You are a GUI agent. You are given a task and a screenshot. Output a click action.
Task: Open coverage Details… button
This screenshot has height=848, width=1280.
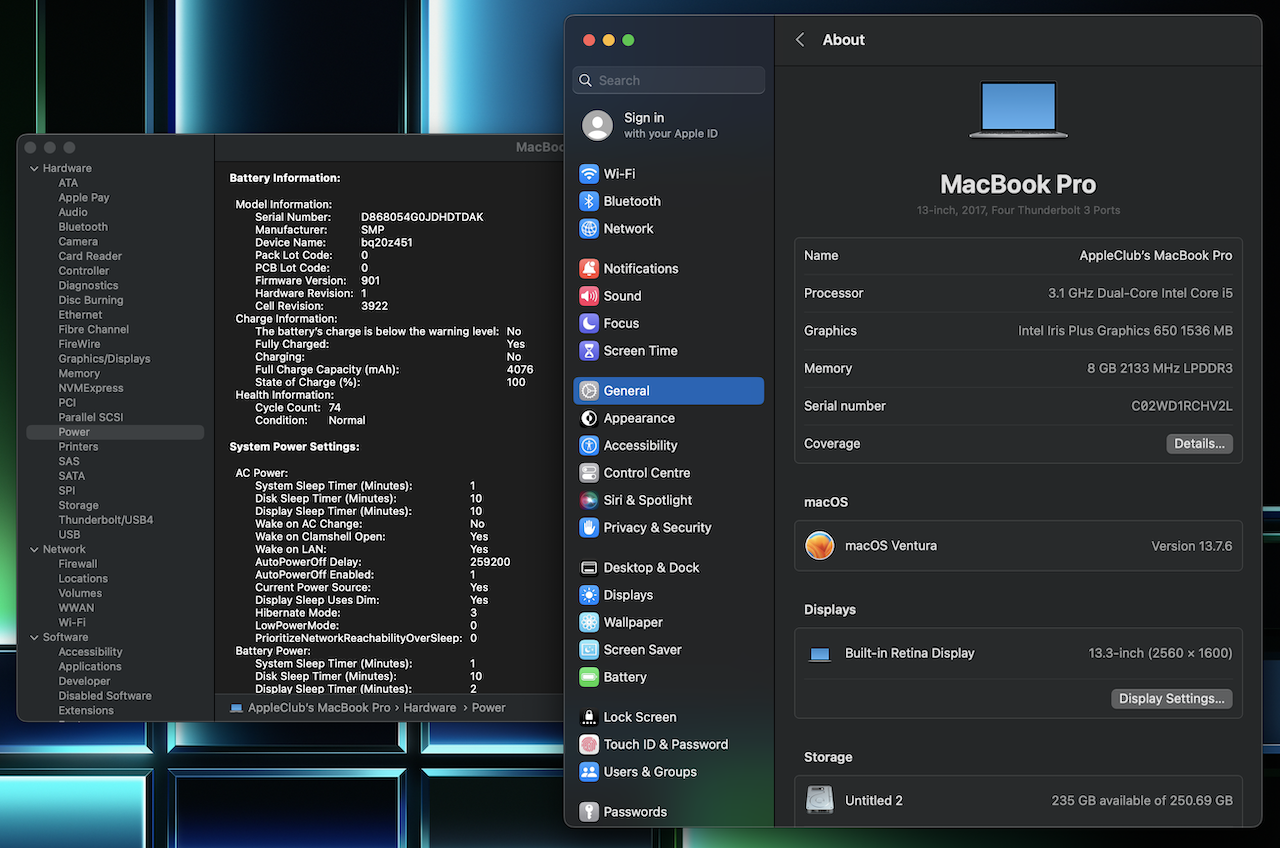[x=1199, y=444]
